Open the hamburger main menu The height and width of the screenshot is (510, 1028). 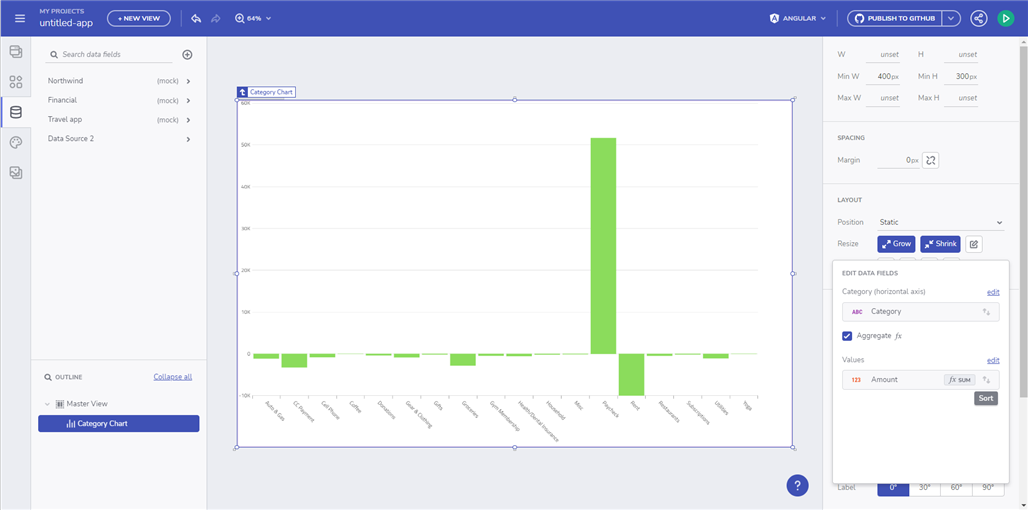point(20,18)
